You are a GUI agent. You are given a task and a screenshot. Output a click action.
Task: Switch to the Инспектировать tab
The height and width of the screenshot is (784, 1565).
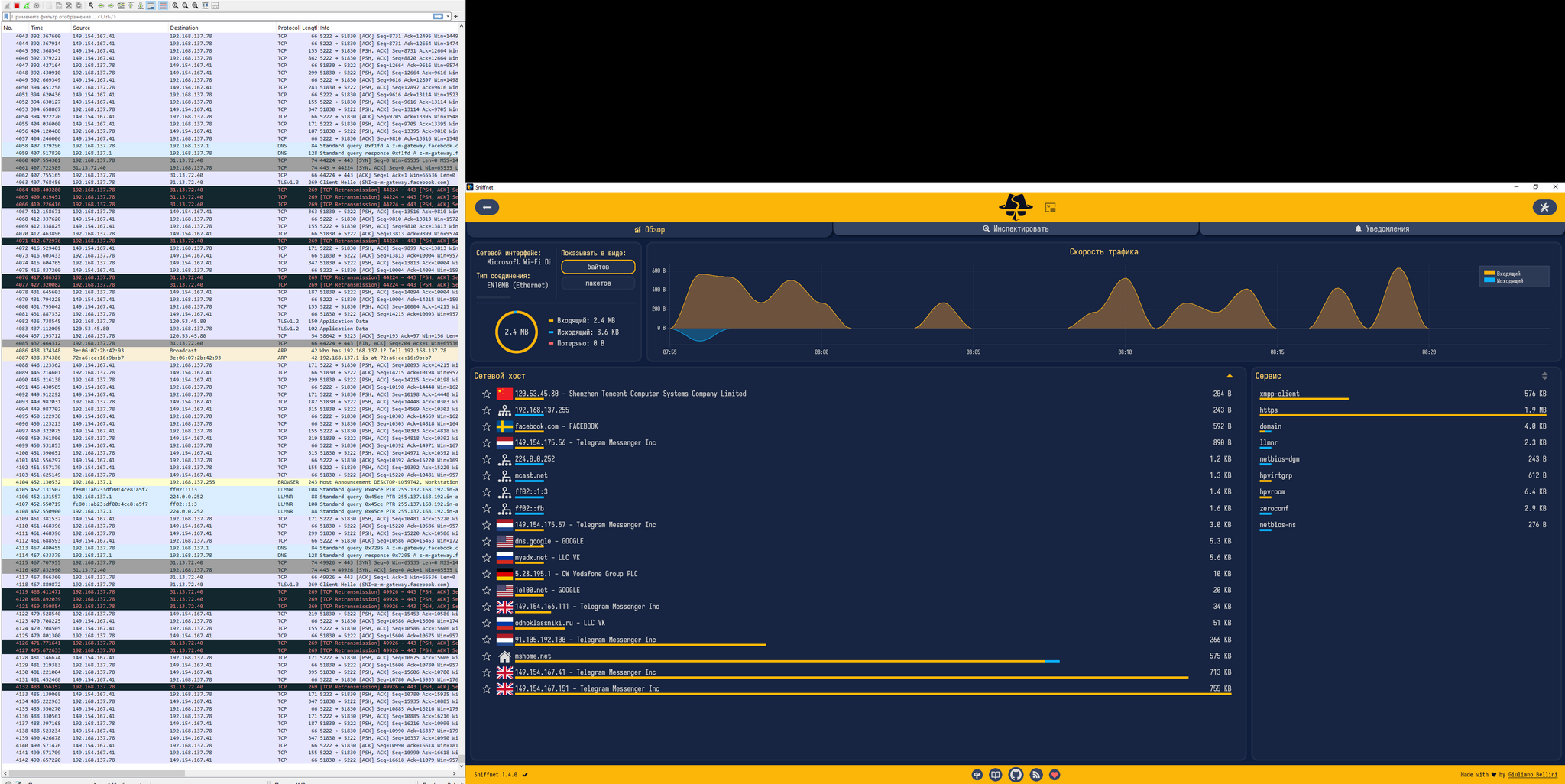pyautogui.click(x=1015, y=229)
